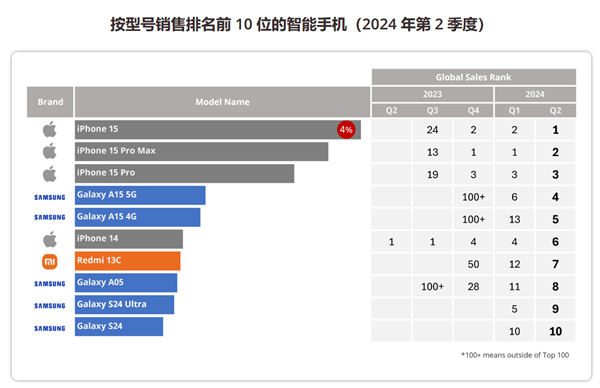Click the Brand column header
This screenshot has width=600, height=388.
point(50,102)
